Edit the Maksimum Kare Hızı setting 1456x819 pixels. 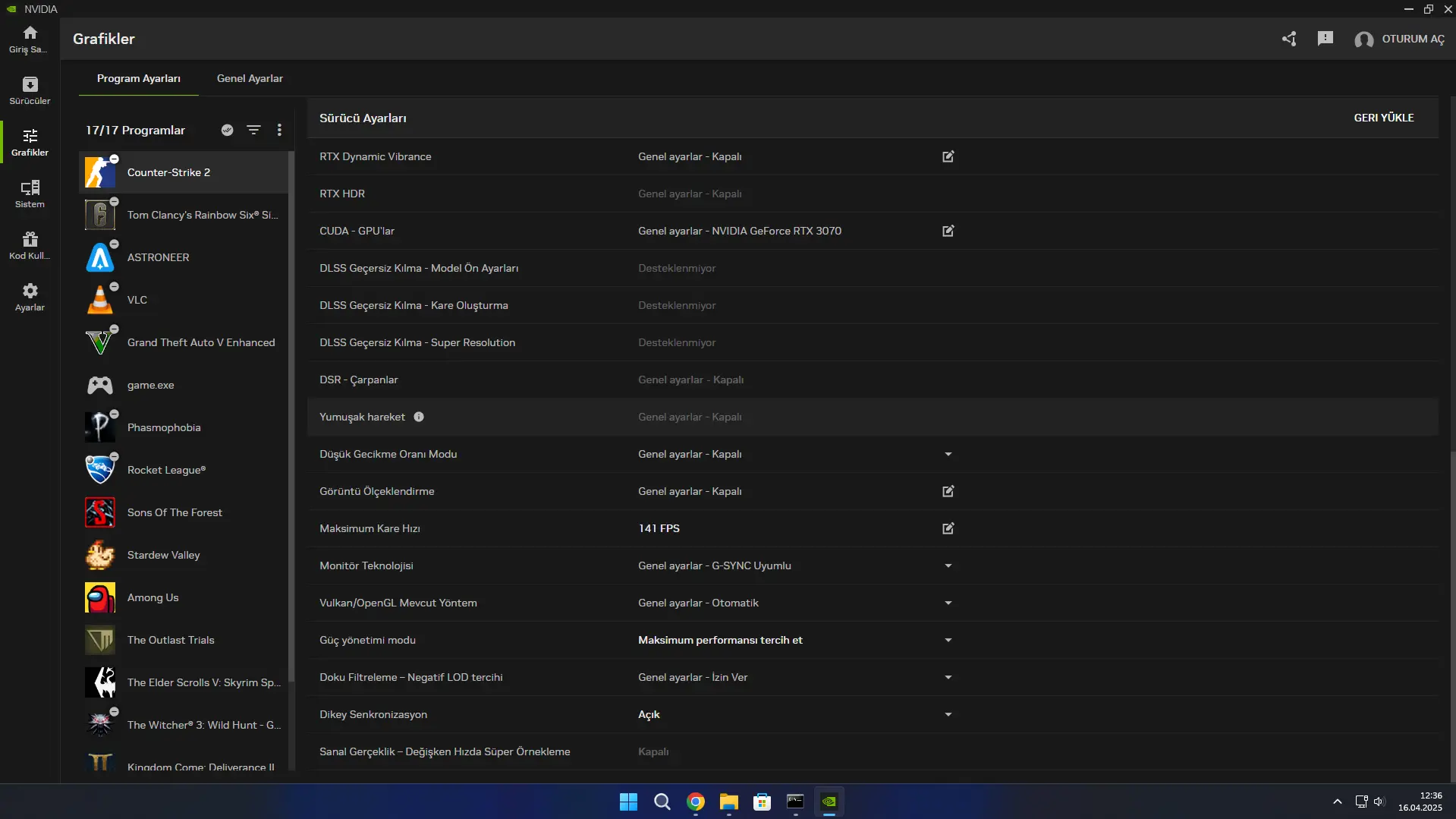[x=948, y=528]
